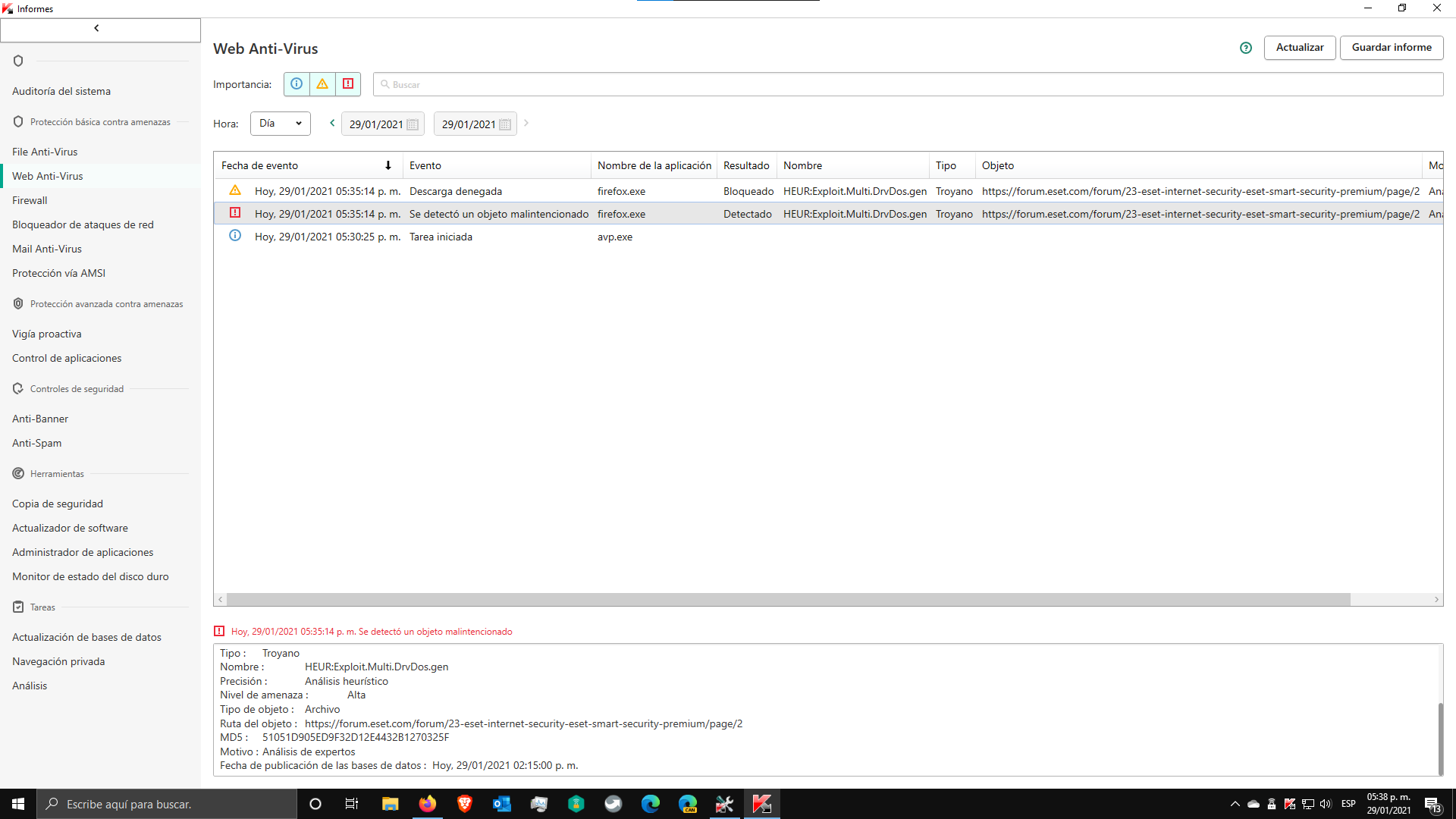
Task: Open Protección vía AMSI report
Action: coord(58,273)
